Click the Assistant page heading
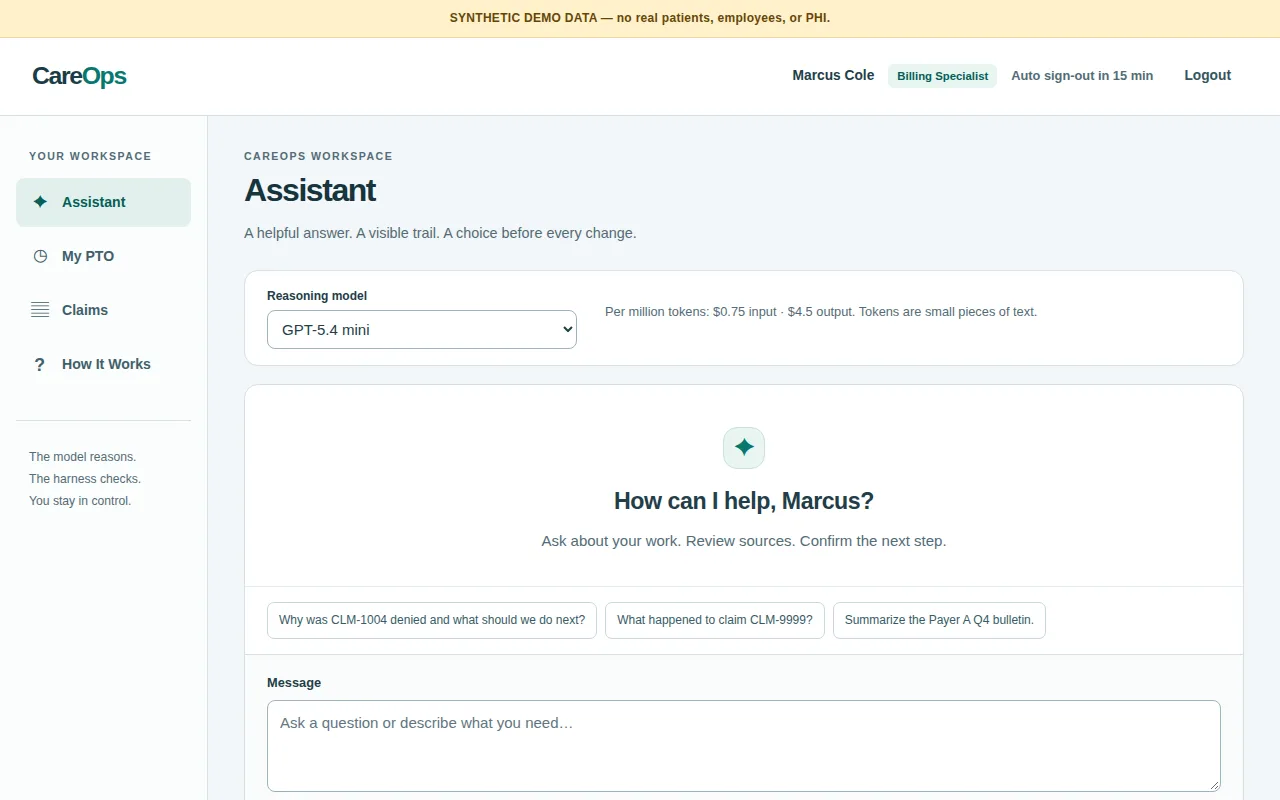The width and height of the screenshot is (1280, 800). point(310,190)
